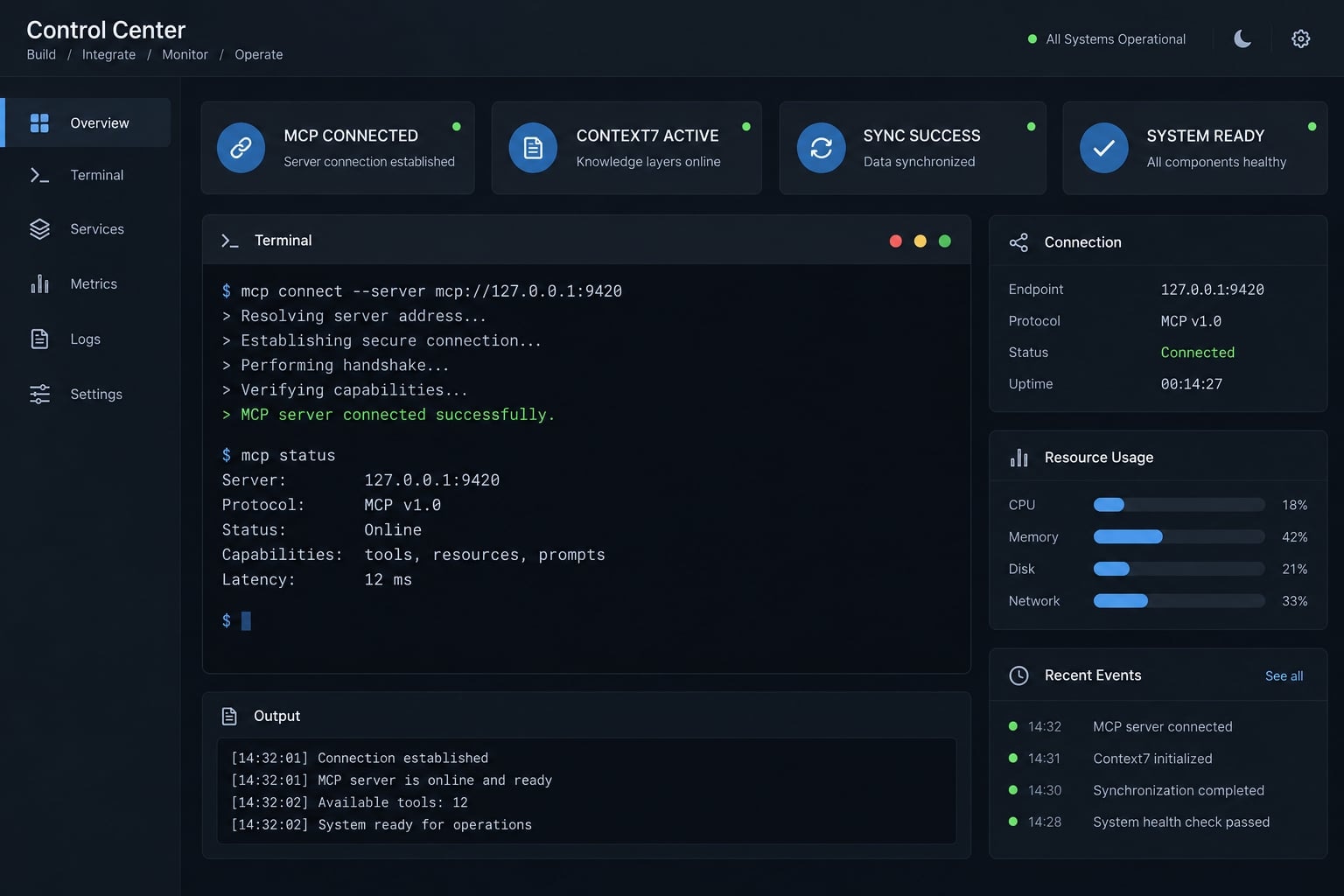Click the Uptime value 00:14:27
This screenshot has height=896, width=1344.
pos(1191,383)
